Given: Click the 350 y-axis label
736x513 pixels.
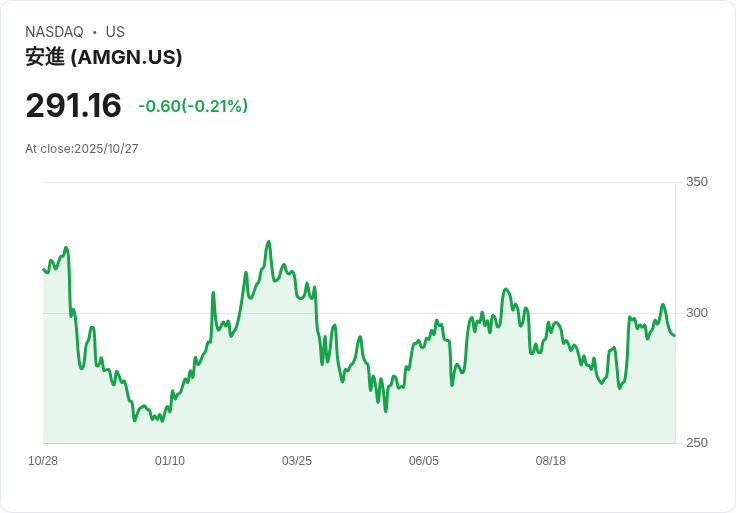Looking at the screenshot, I should click(696, 182).
